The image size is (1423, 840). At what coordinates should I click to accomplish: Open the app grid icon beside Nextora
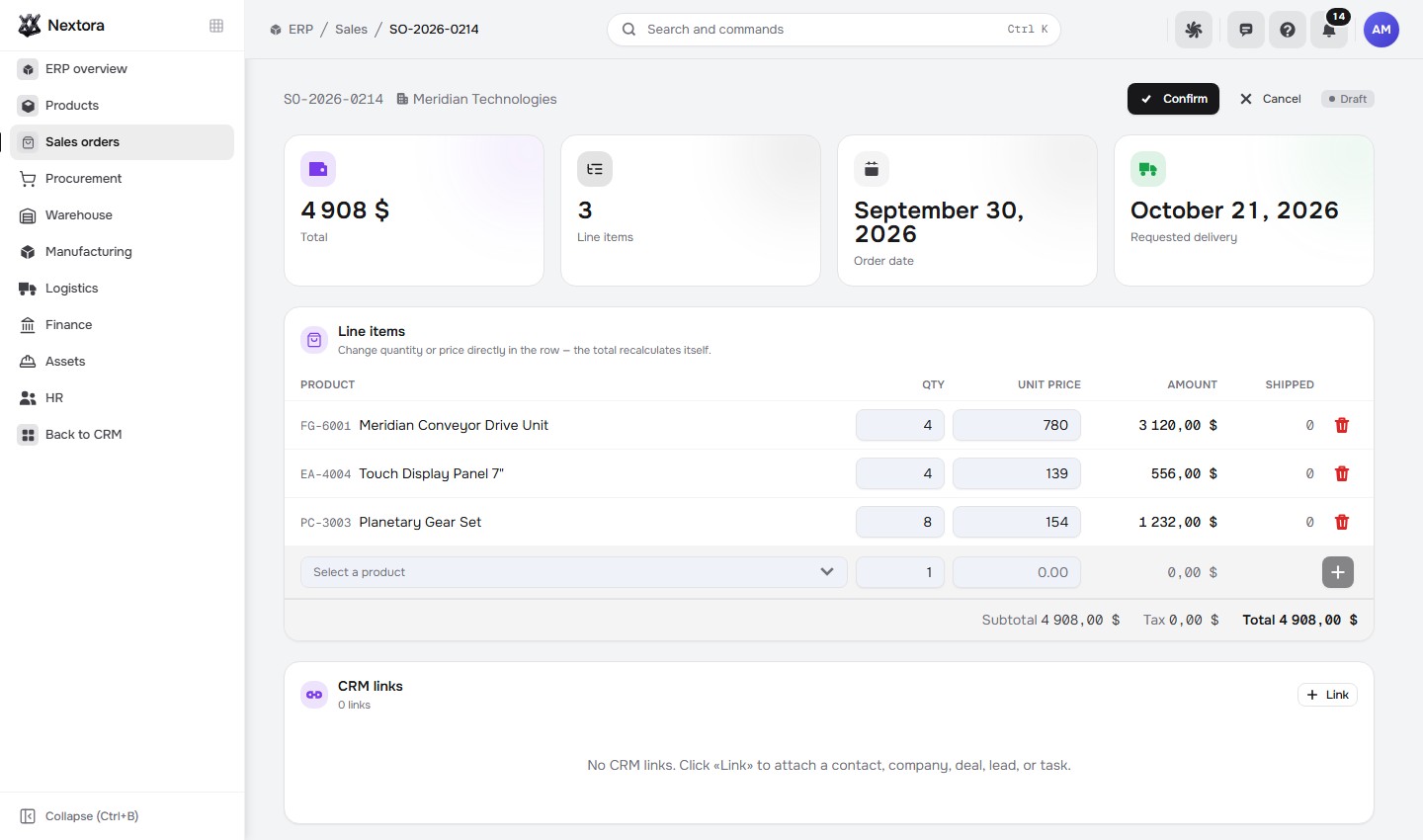216,26
